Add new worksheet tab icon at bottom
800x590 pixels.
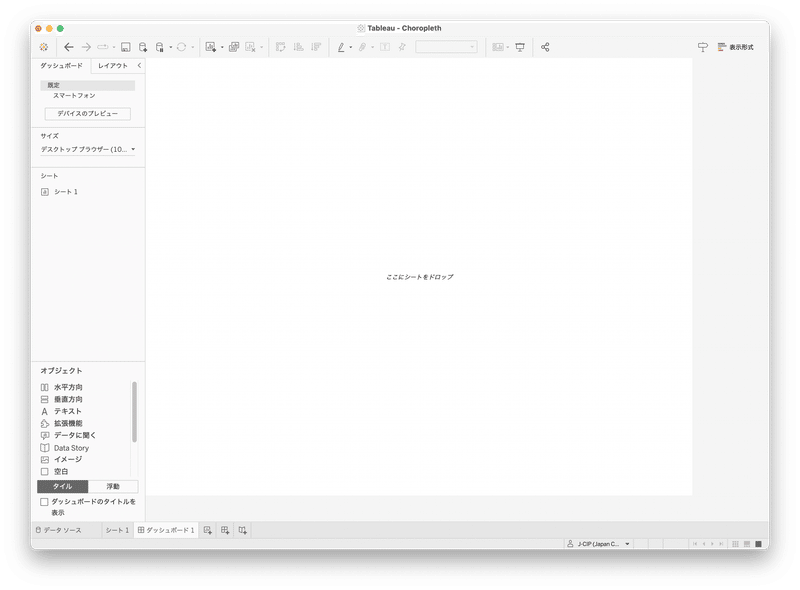[208, 530]
